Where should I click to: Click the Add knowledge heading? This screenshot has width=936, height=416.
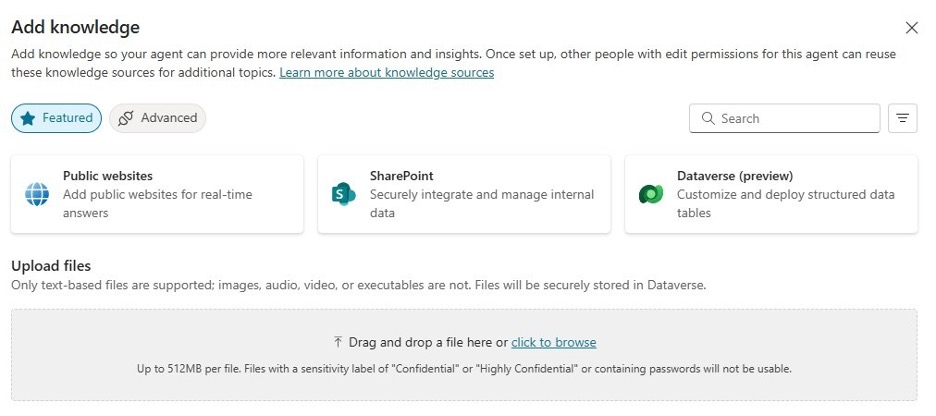click(x=75, y=27)
